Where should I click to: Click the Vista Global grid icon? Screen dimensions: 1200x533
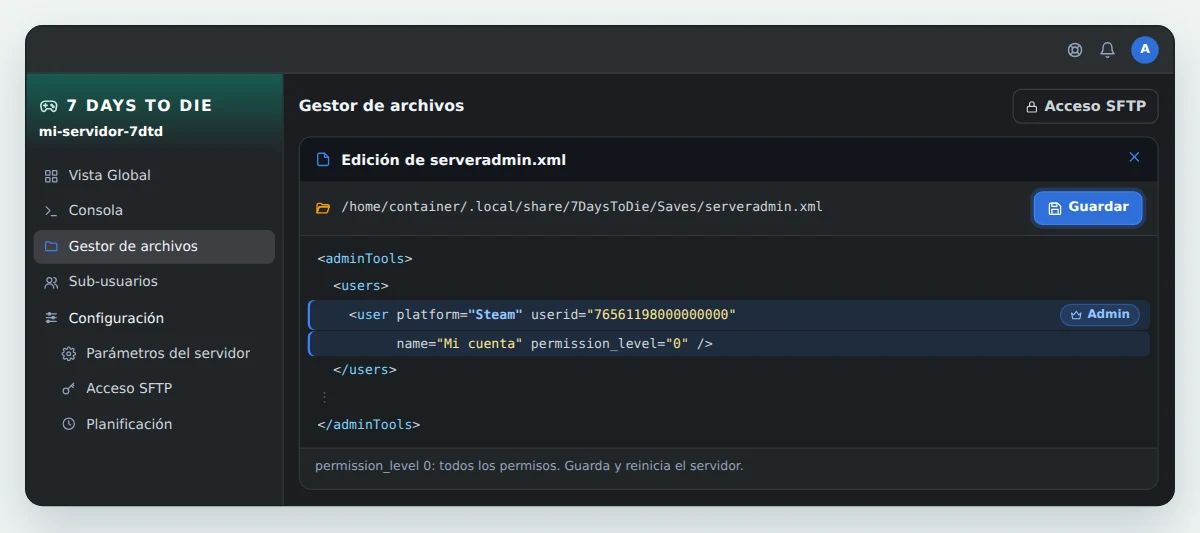[x=51, y=176]
